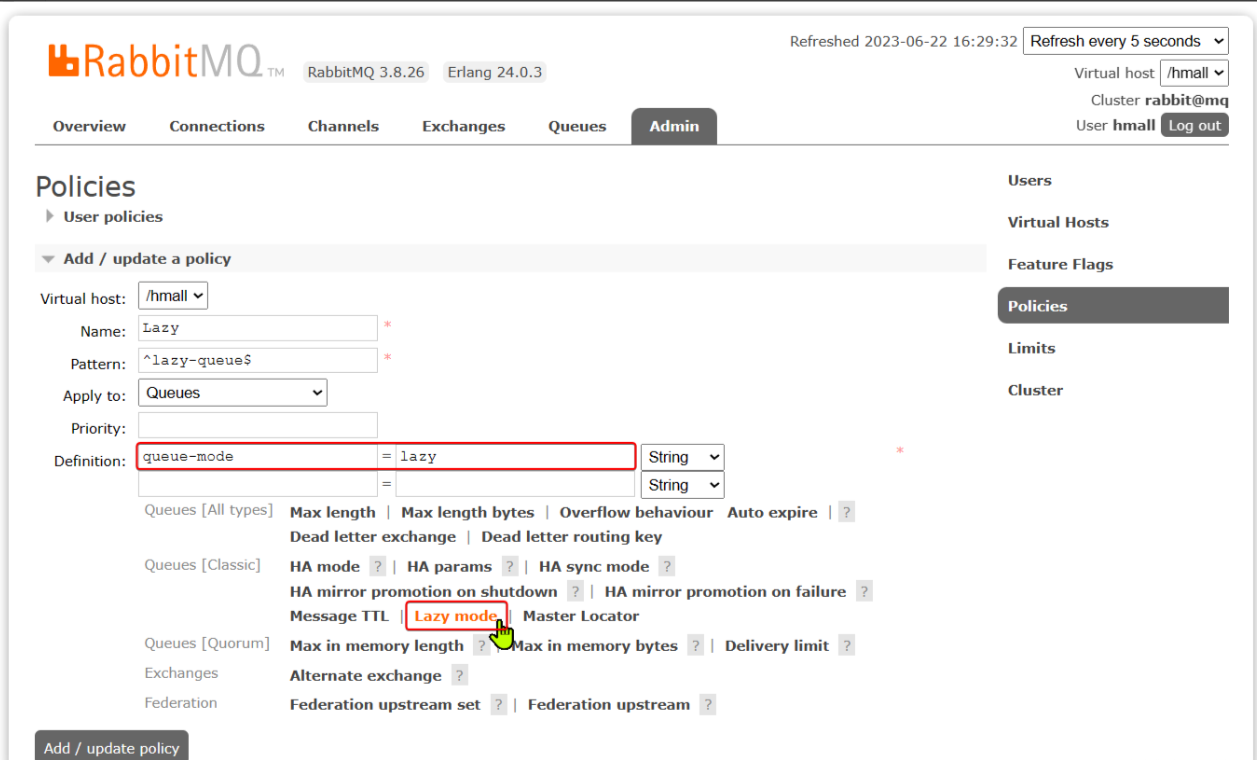
Task: Focus the policy Name field containing Lazy
Action: coord(258,328)
